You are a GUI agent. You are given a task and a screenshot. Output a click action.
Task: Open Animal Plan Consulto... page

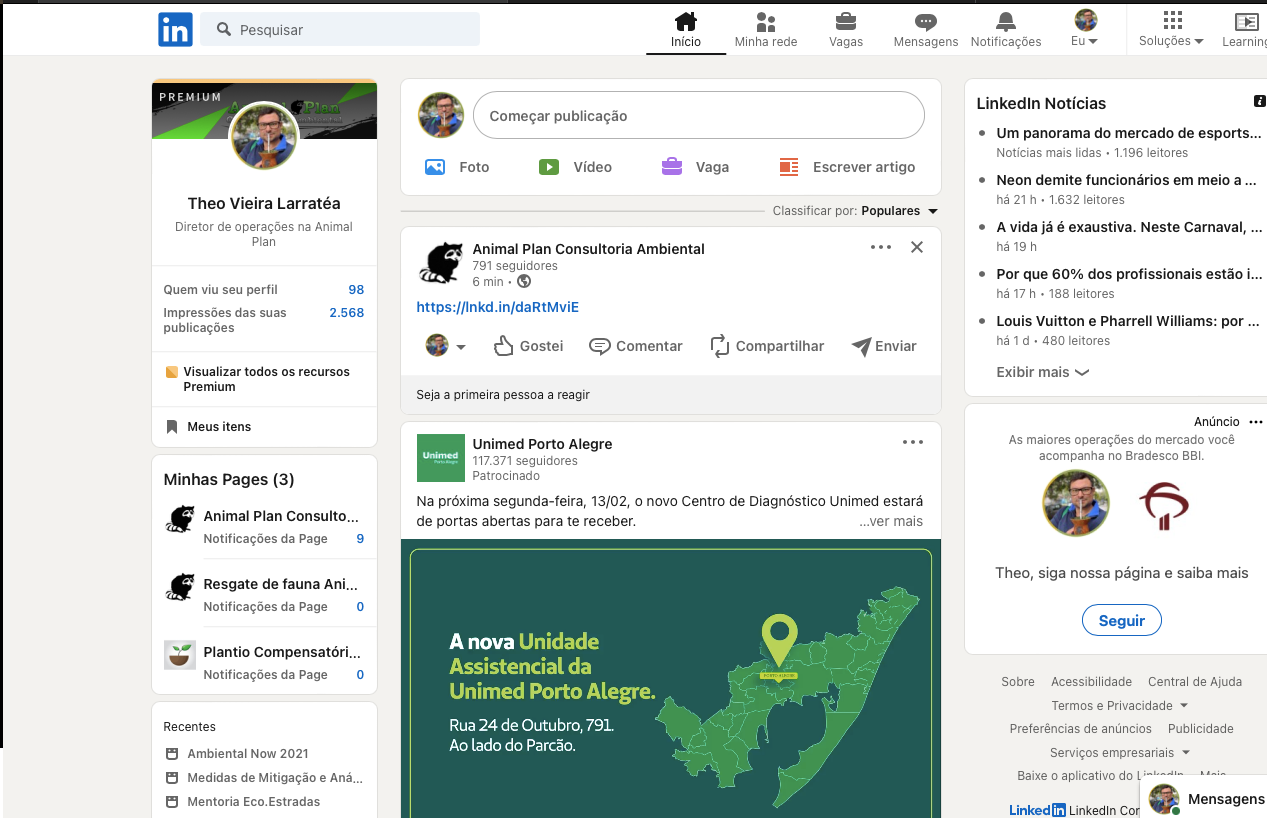[280, 516]
